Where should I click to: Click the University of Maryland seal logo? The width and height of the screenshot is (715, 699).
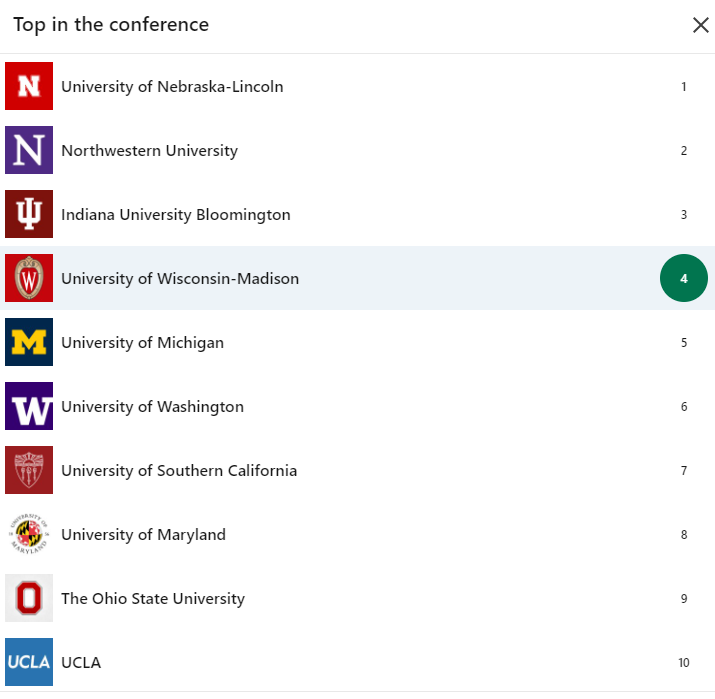tap(29, 534)
